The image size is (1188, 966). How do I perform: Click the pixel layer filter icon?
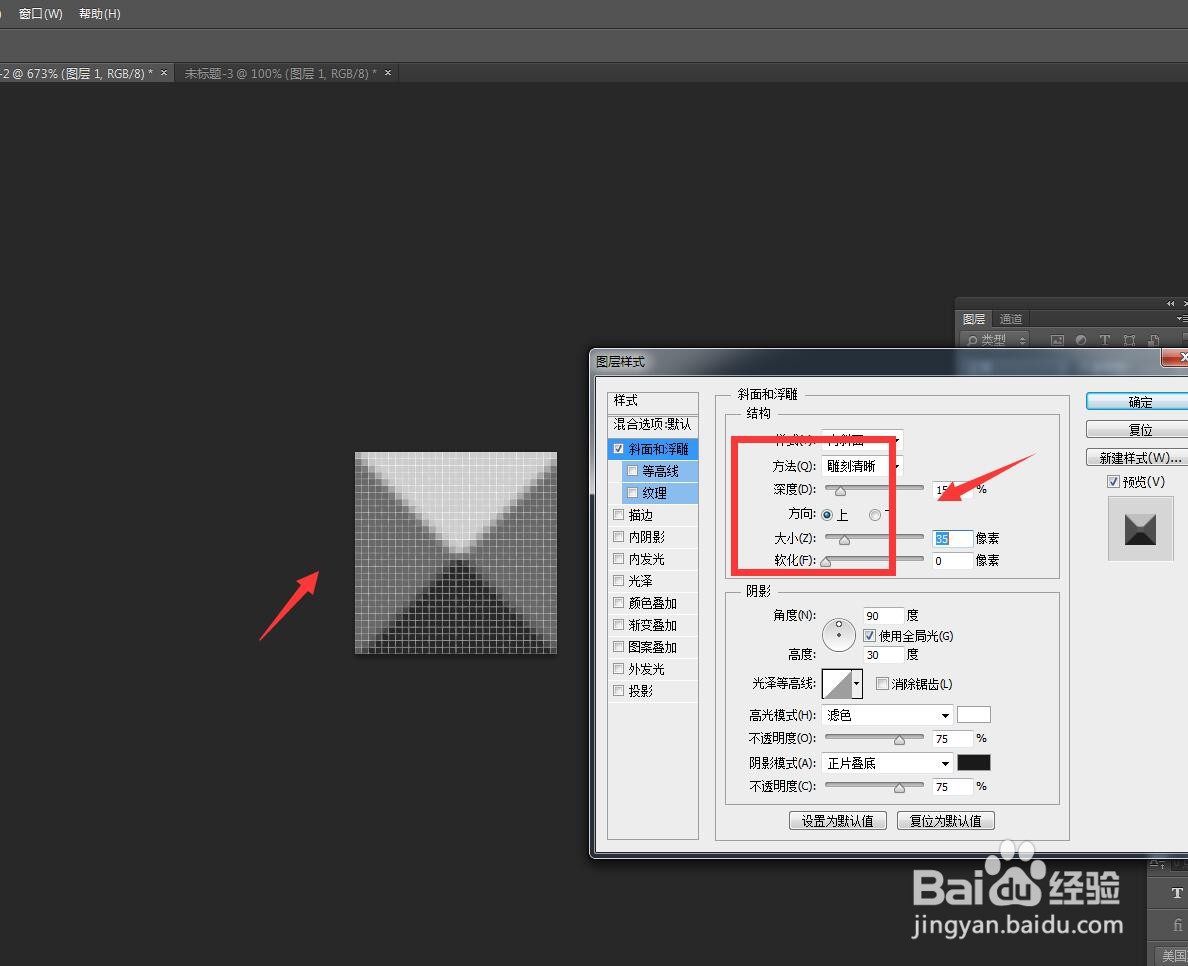click(1057, 340)
